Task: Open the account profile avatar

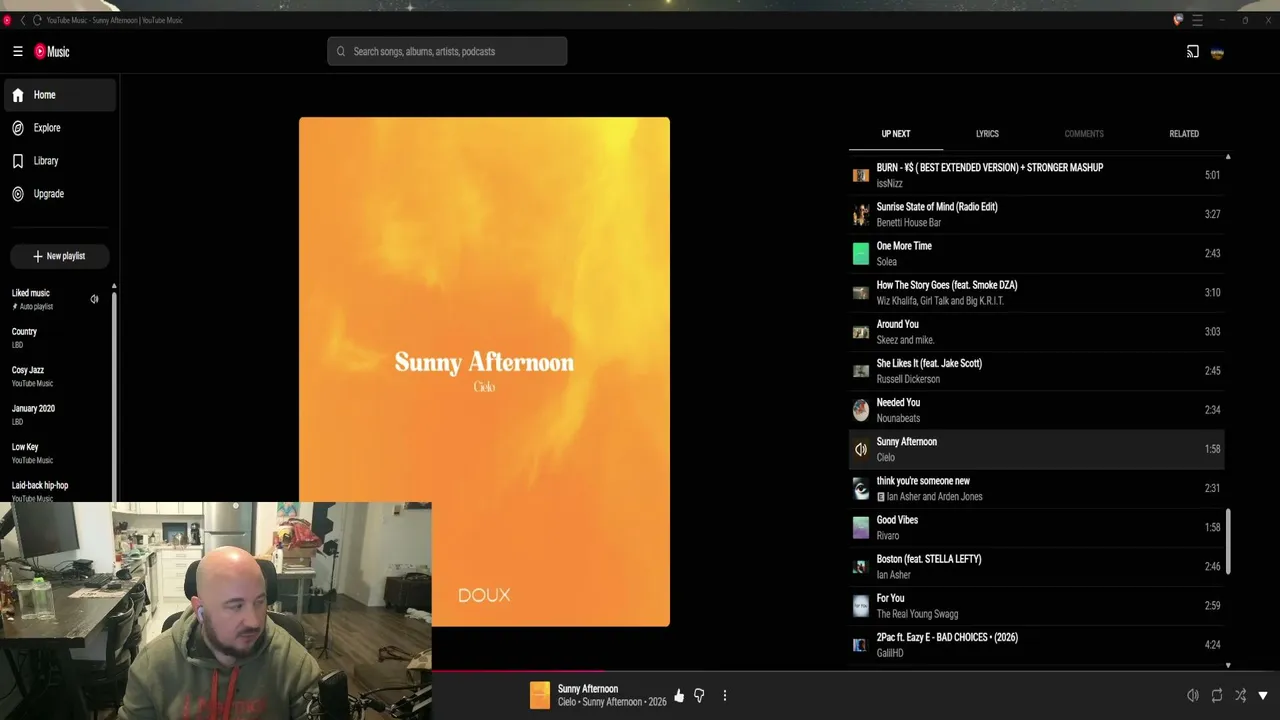Action: [x=1217, y=52]
